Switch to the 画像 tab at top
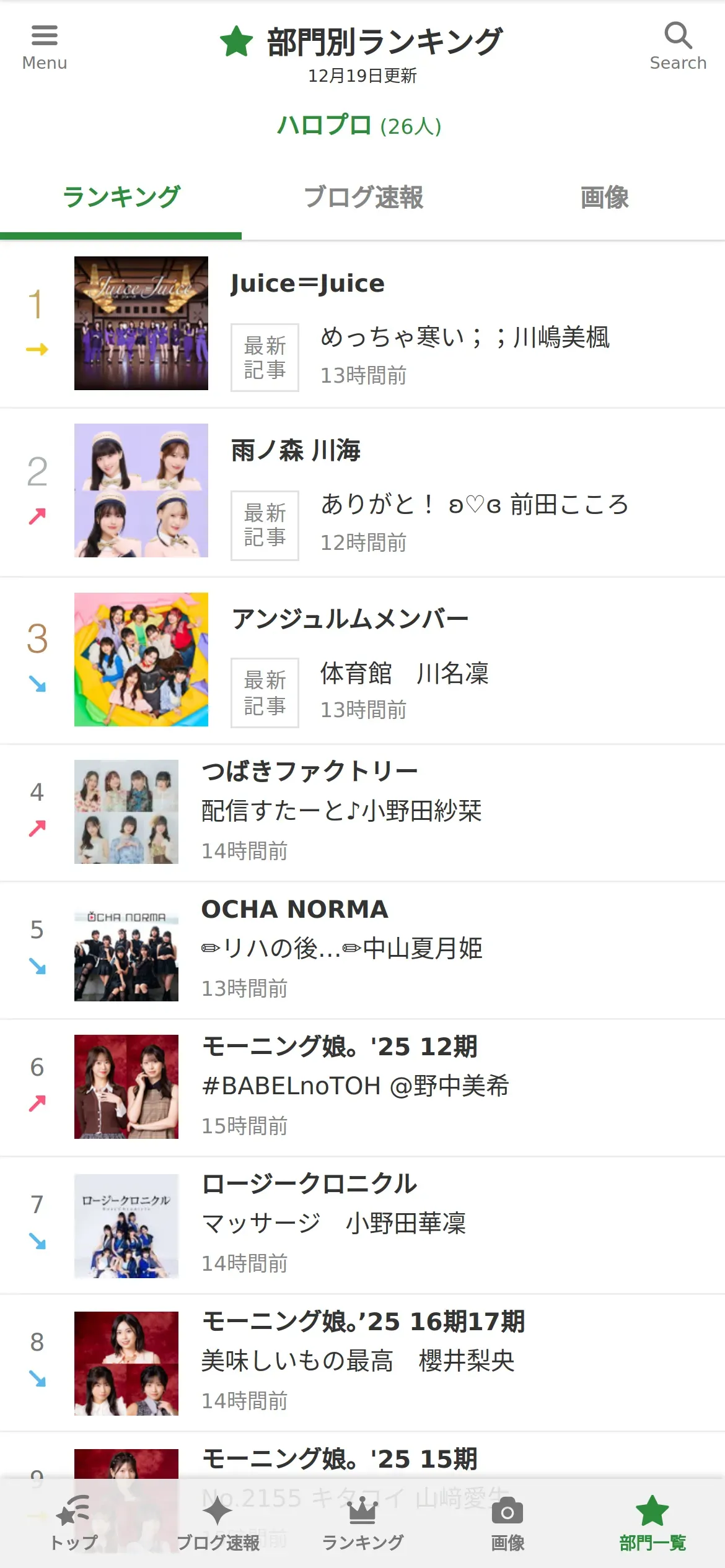This screenshot has height=1568, width=725. point(604,198)
